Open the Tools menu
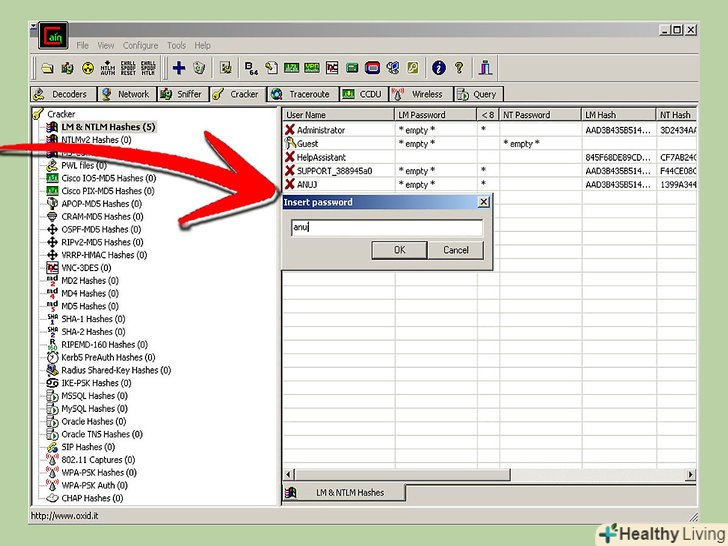 click(x=176, y=45)
